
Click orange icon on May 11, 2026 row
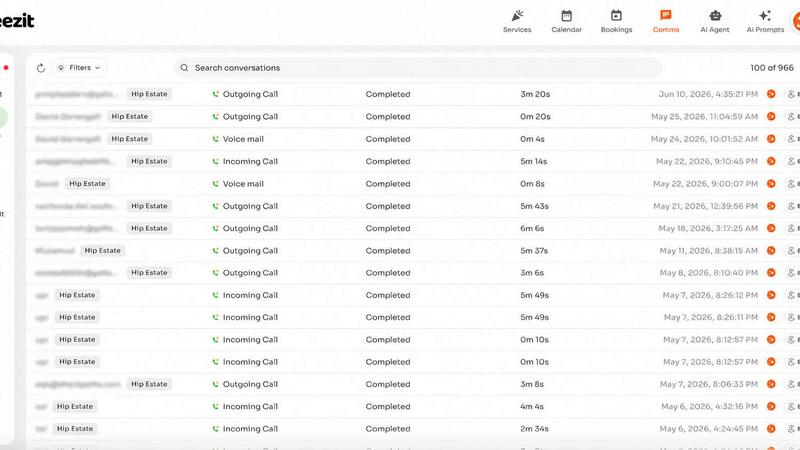[771, 251]
